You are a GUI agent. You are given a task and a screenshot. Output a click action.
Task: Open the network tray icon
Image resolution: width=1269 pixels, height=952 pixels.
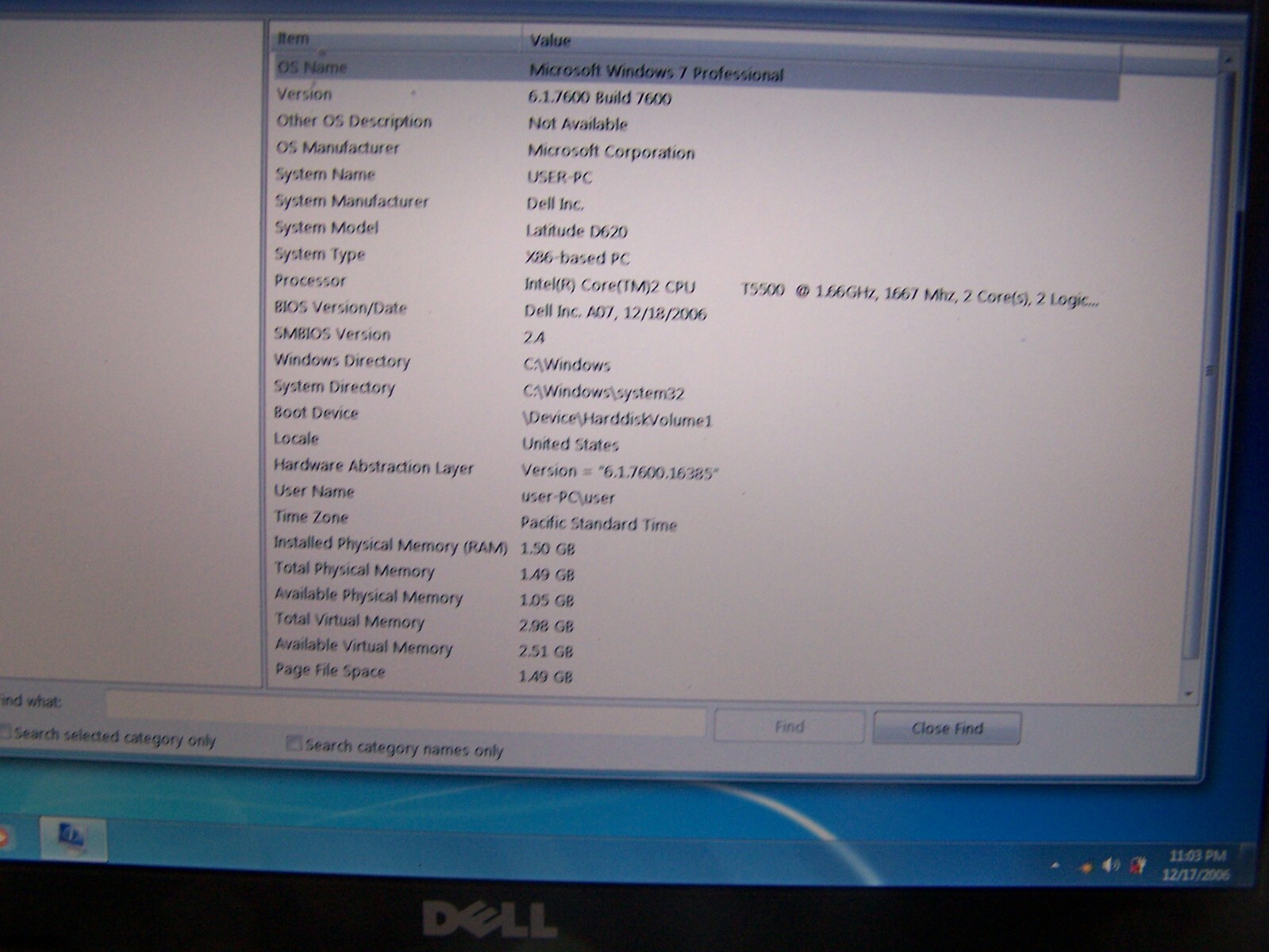pos(1085,866)
